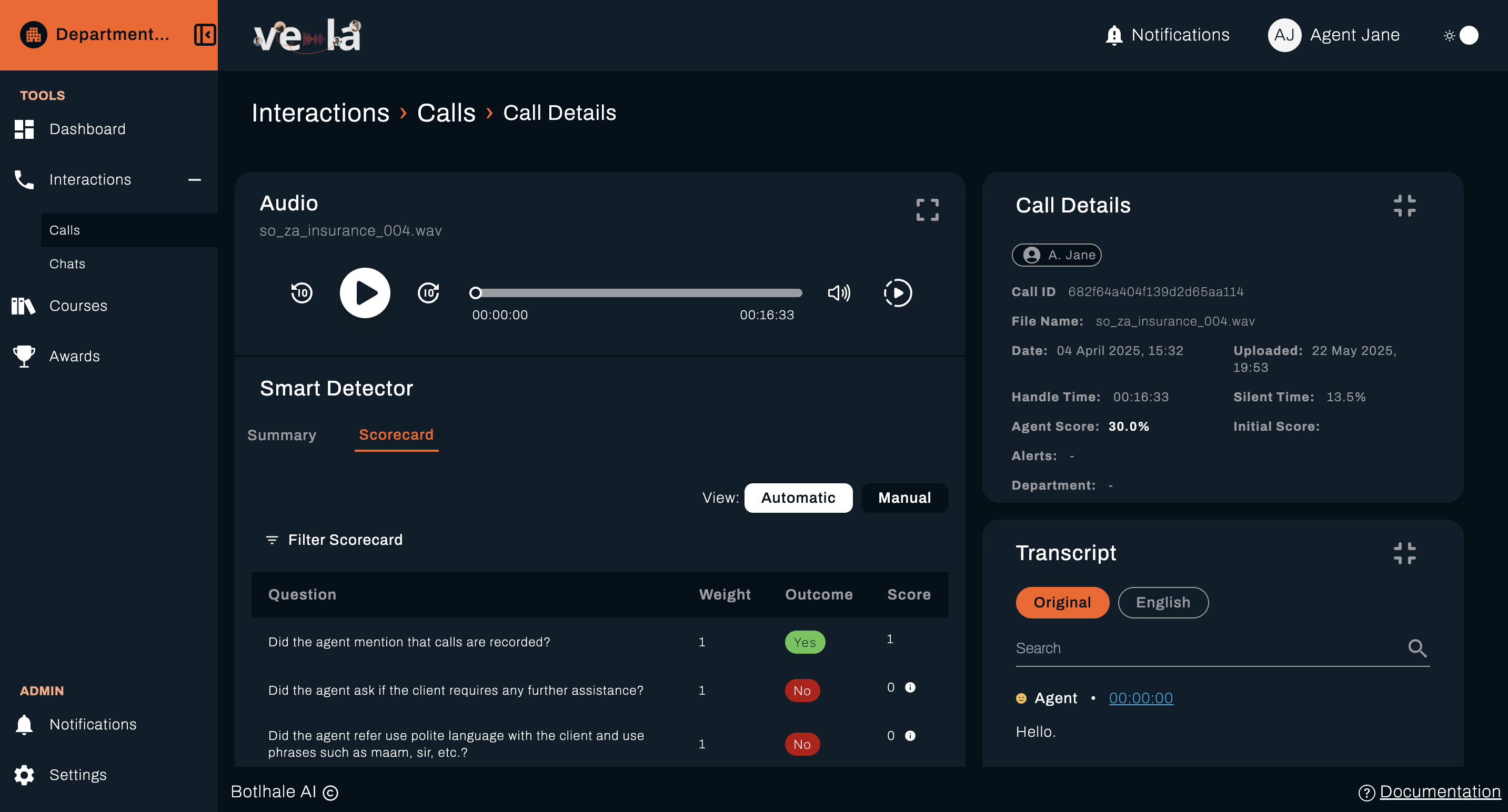Click the Filter Scorecard button
This screenshot has width=1508, height=812.
(334, 540)
